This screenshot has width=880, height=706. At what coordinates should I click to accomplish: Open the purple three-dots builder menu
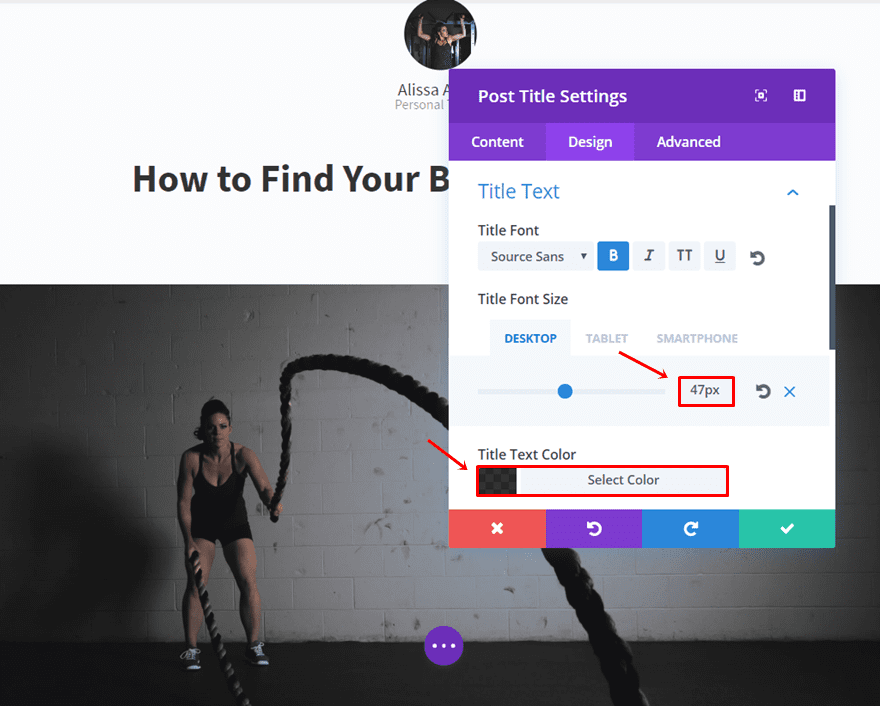443,645
